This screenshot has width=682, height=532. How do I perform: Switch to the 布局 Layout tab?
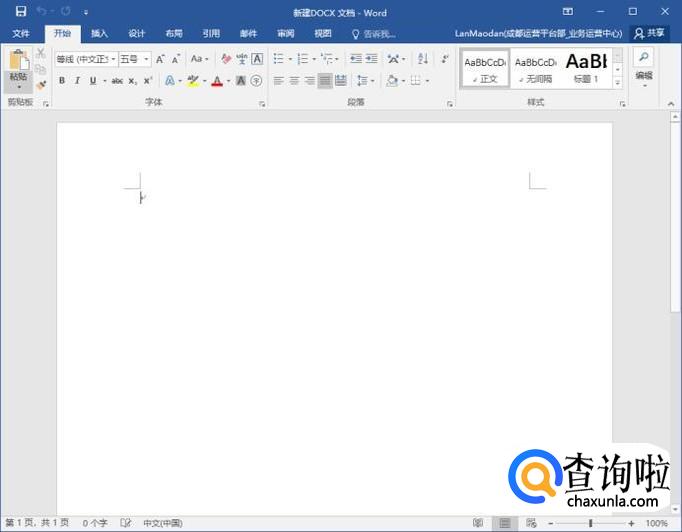point(174,33)
